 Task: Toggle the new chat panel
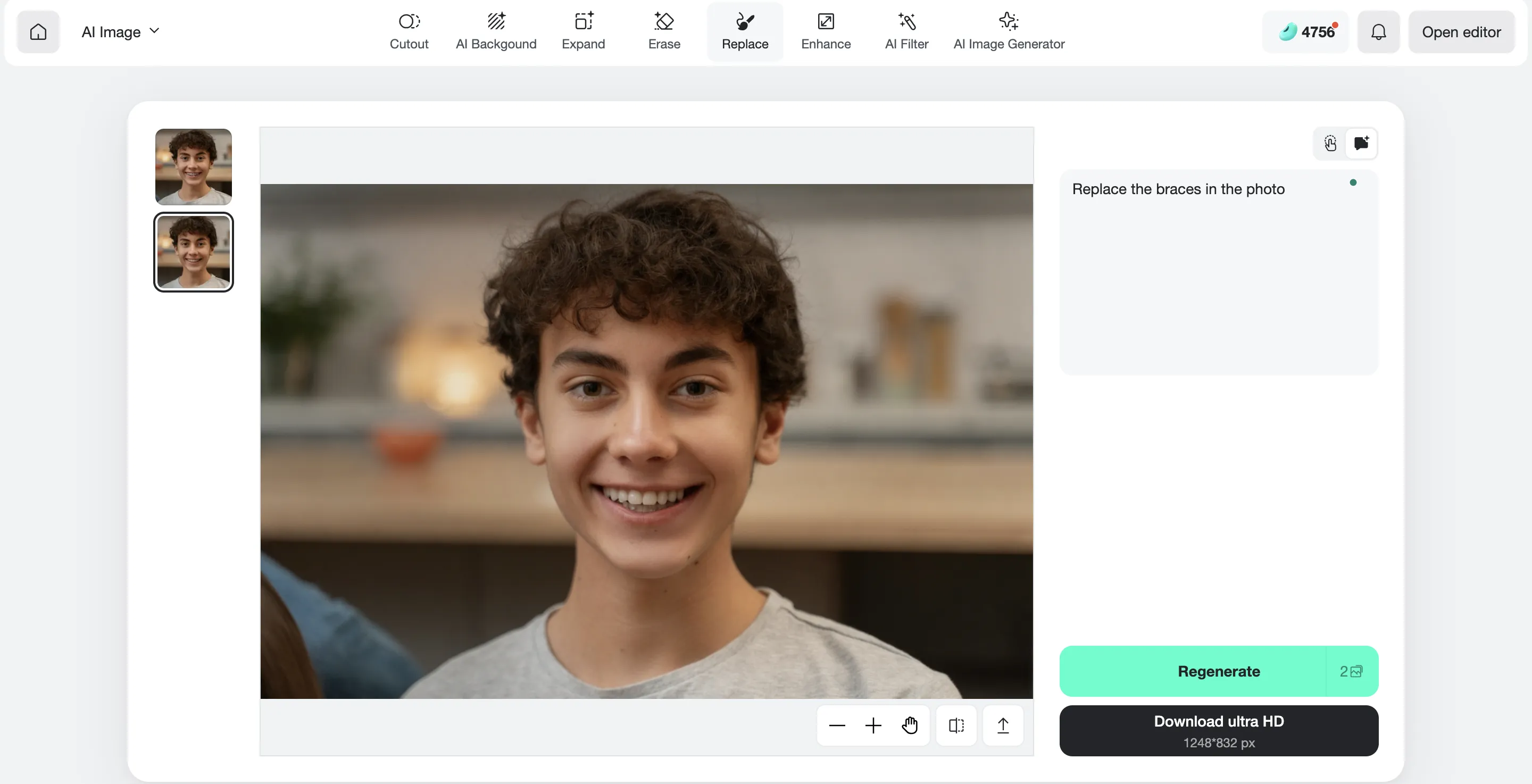[1362, 144]
